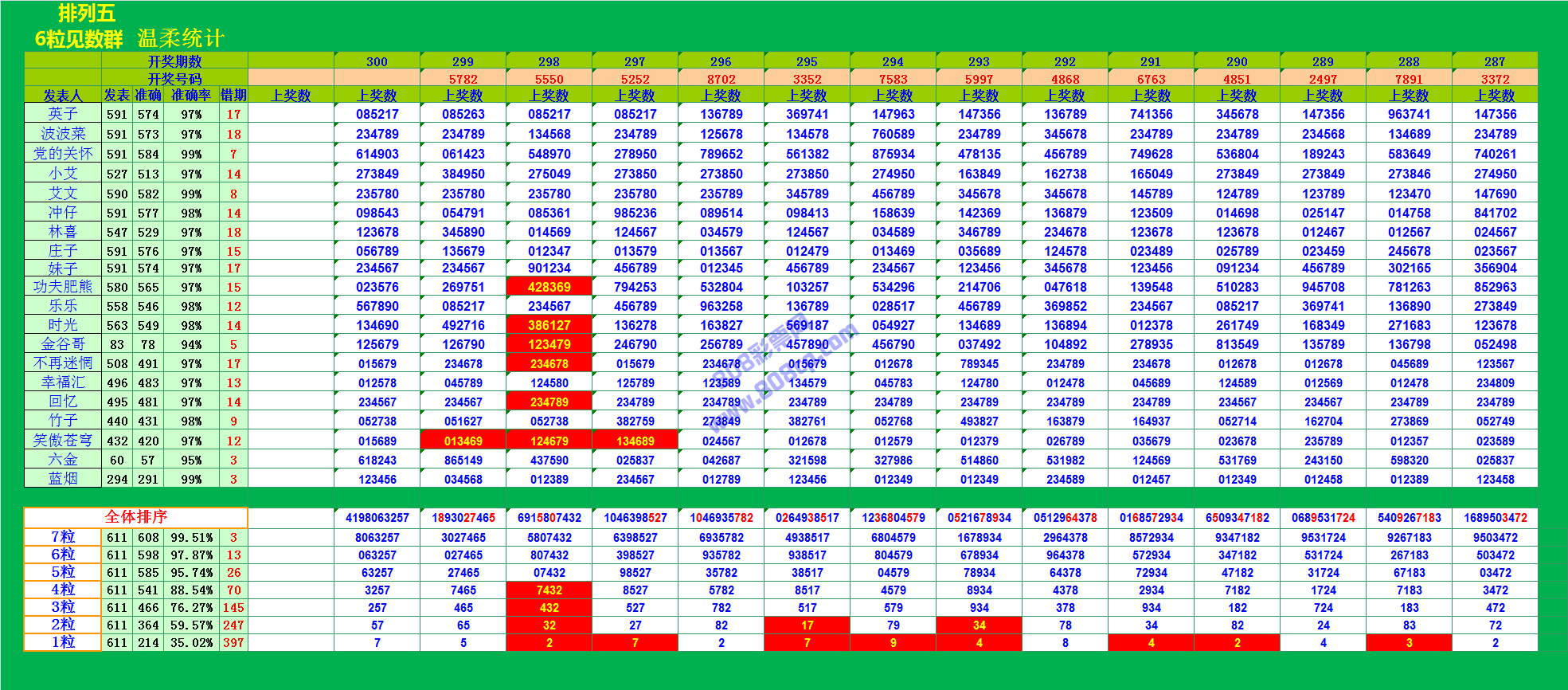
Task: Select the 1粒 row label
Action: [x=63, y=642]
